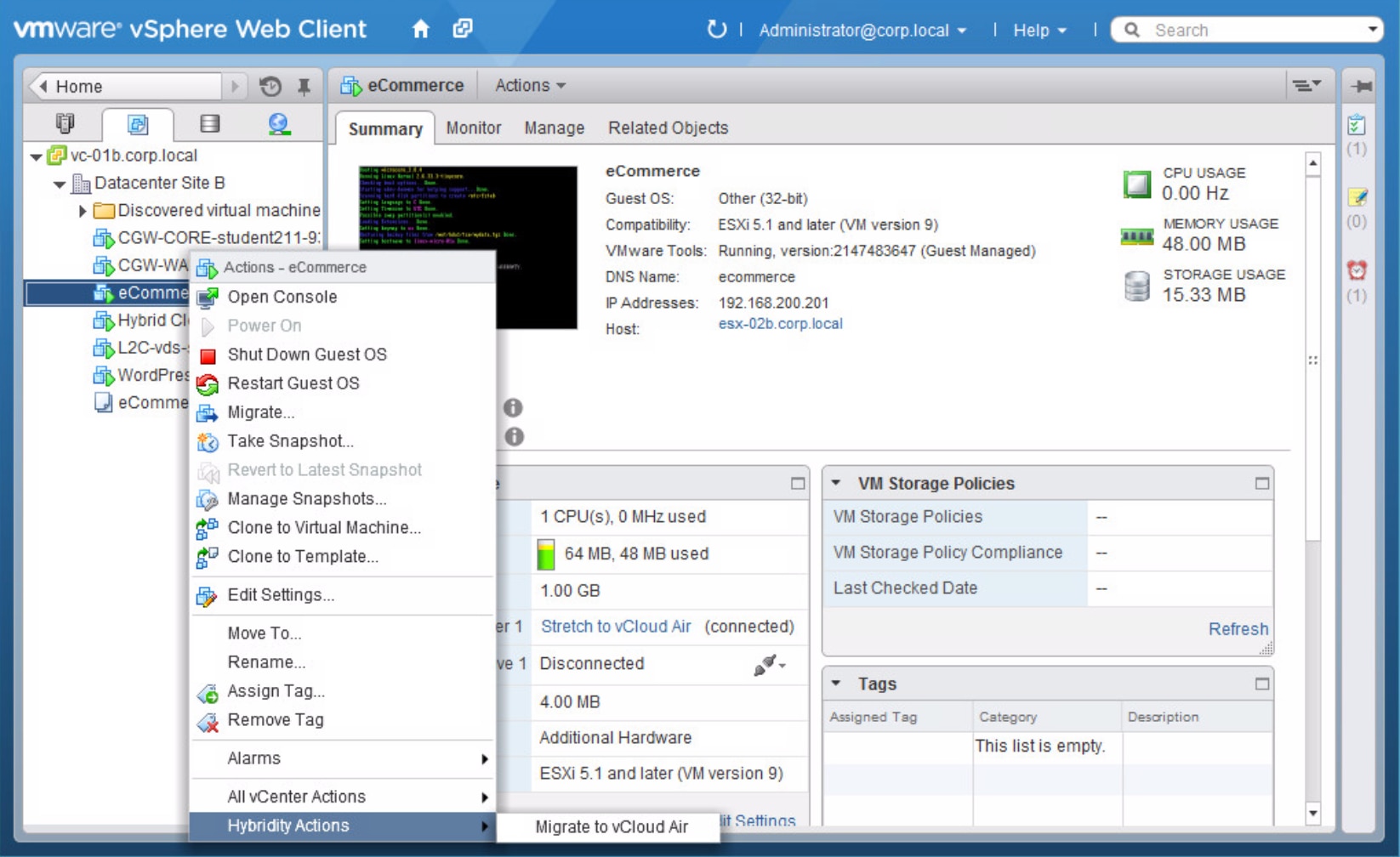Expand the Discovered virtual machine folder
Viewport: 1400px width, 857px height.
pyautogui.click(x=83, y=211)
